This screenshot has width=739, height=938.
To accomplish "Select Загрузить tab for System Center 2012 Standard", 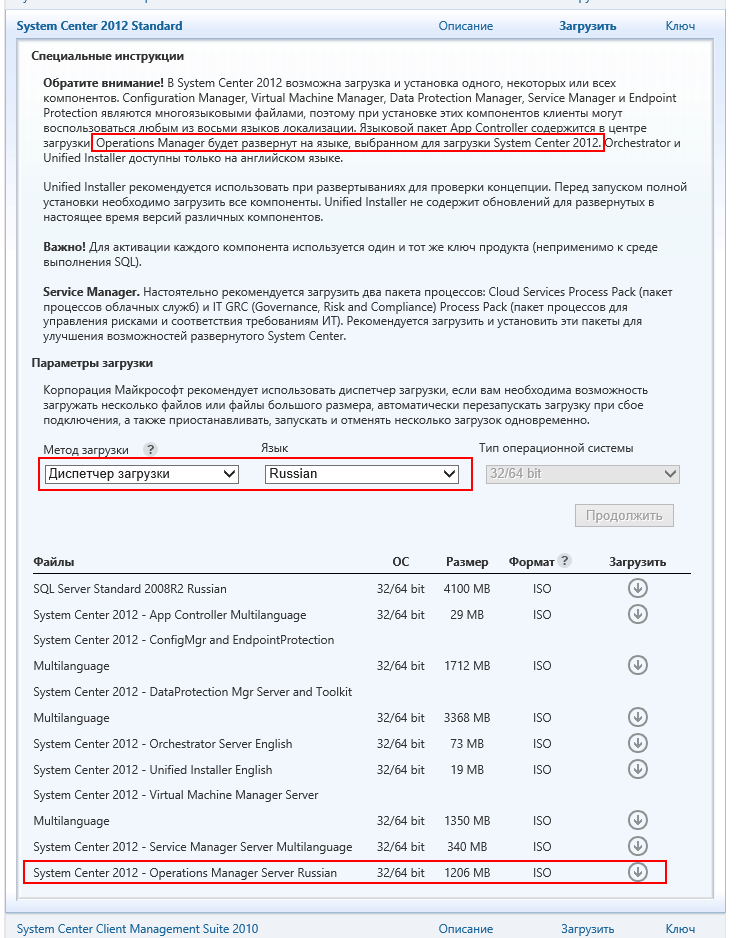I will point(588,26).
